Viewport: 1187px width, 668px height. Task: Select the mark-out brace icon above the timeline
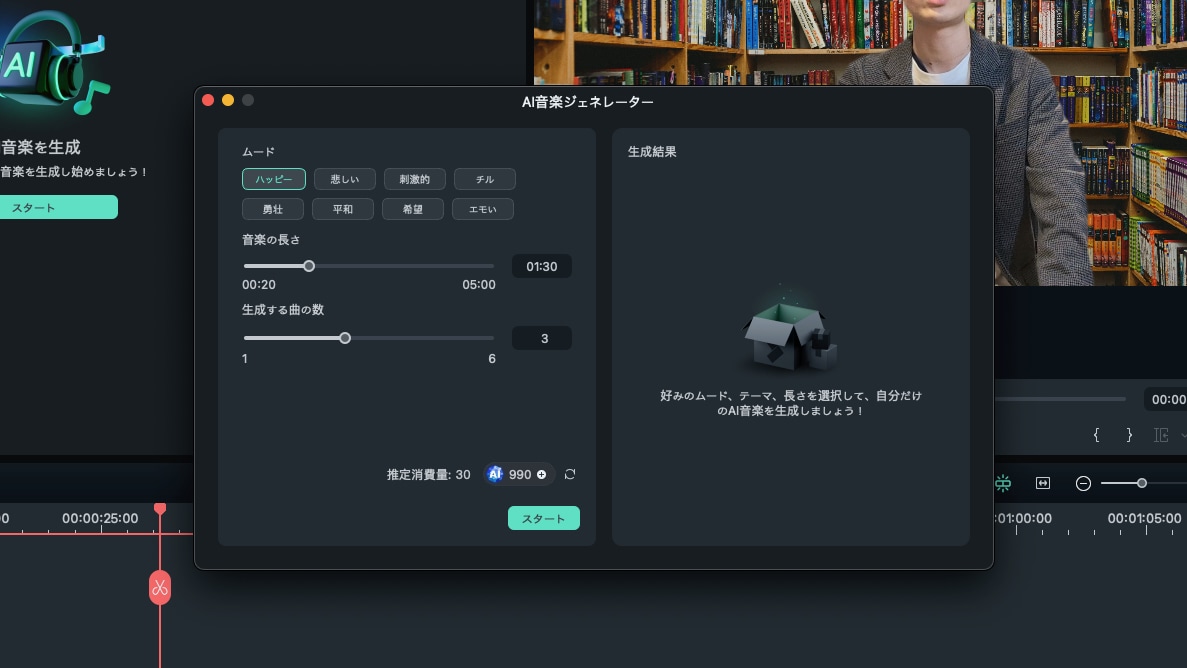pyautogui.click(x=1129, y=435)
